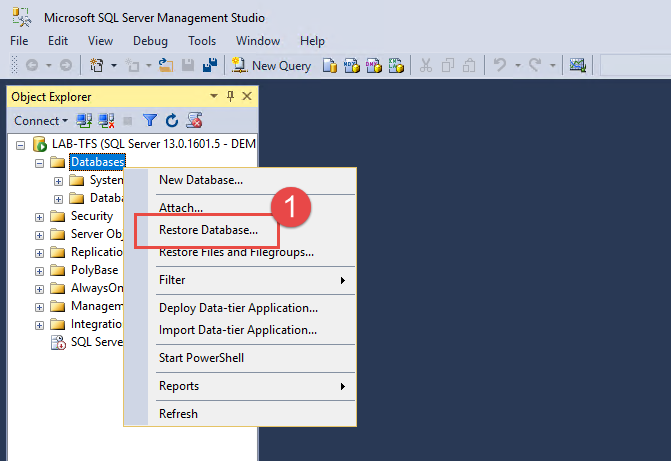This screenshot has width=671, height=461.
Task: Click the Activity Monitor icon in toolbar
Action: 577,66
